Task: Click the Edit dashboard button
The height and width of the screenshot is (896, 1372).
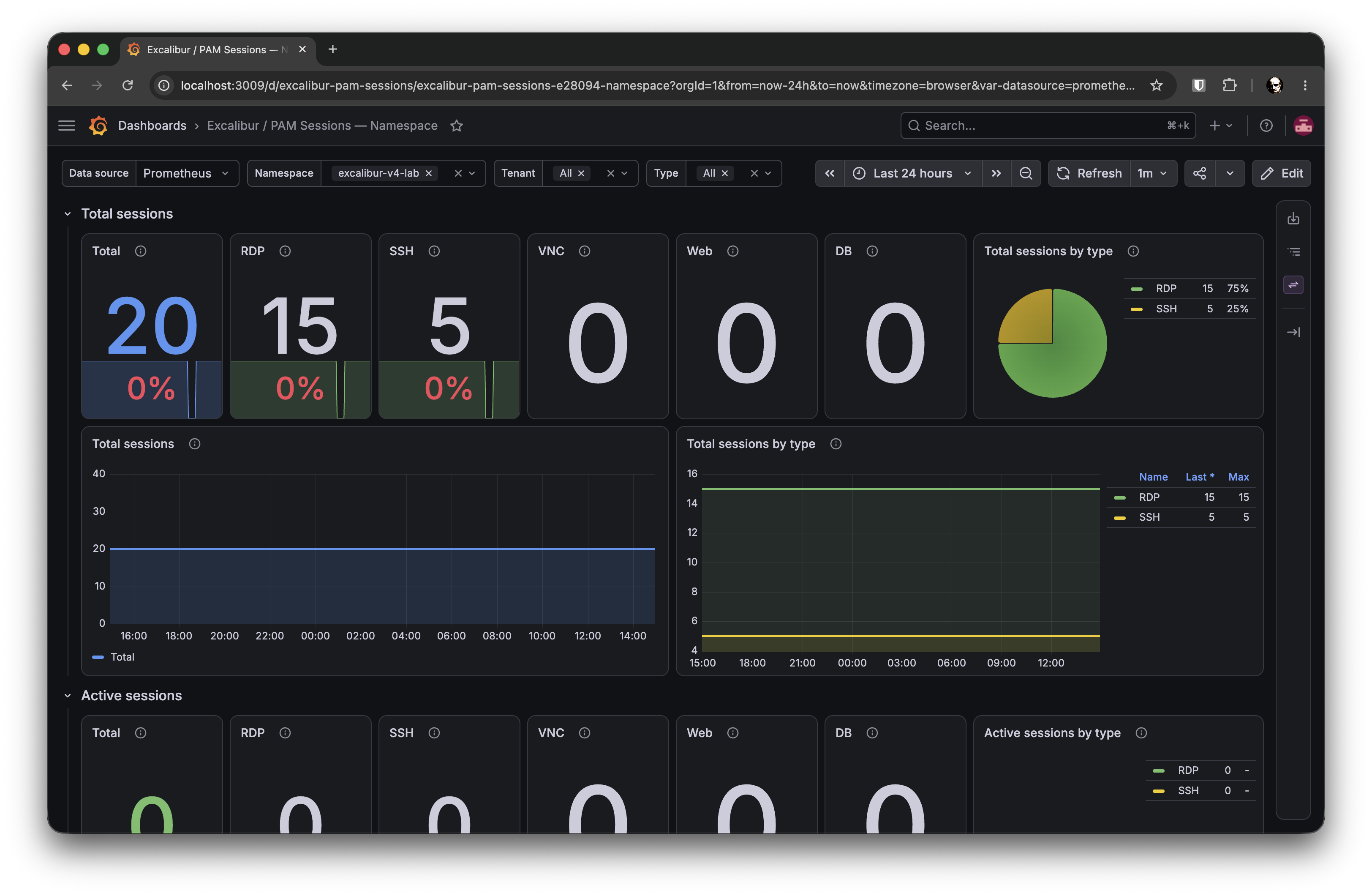Action: coord(1281,173)
